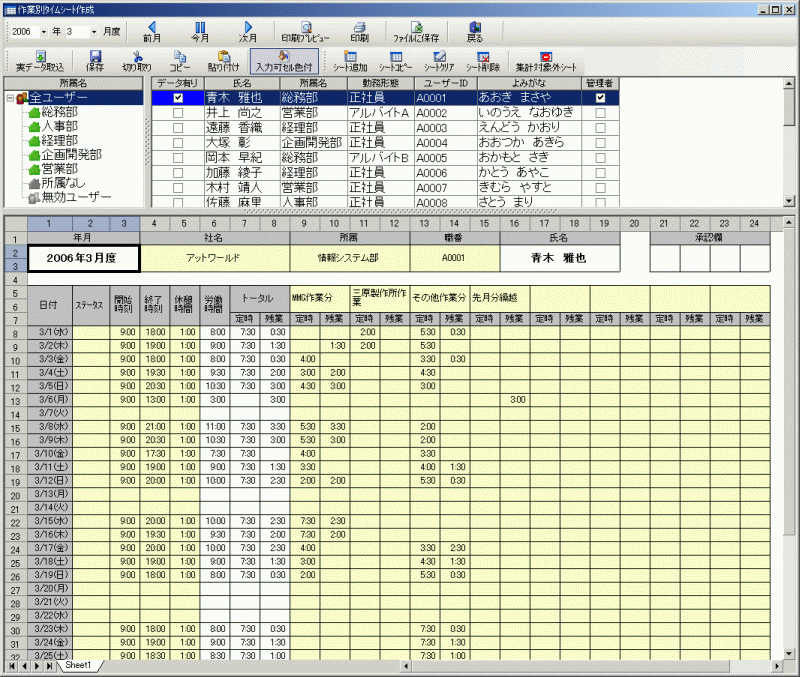Screen dimensions: 800x677
Task: Select the 情報システム部 department cell
Action: pyautogui.click(x=349, y=258)
